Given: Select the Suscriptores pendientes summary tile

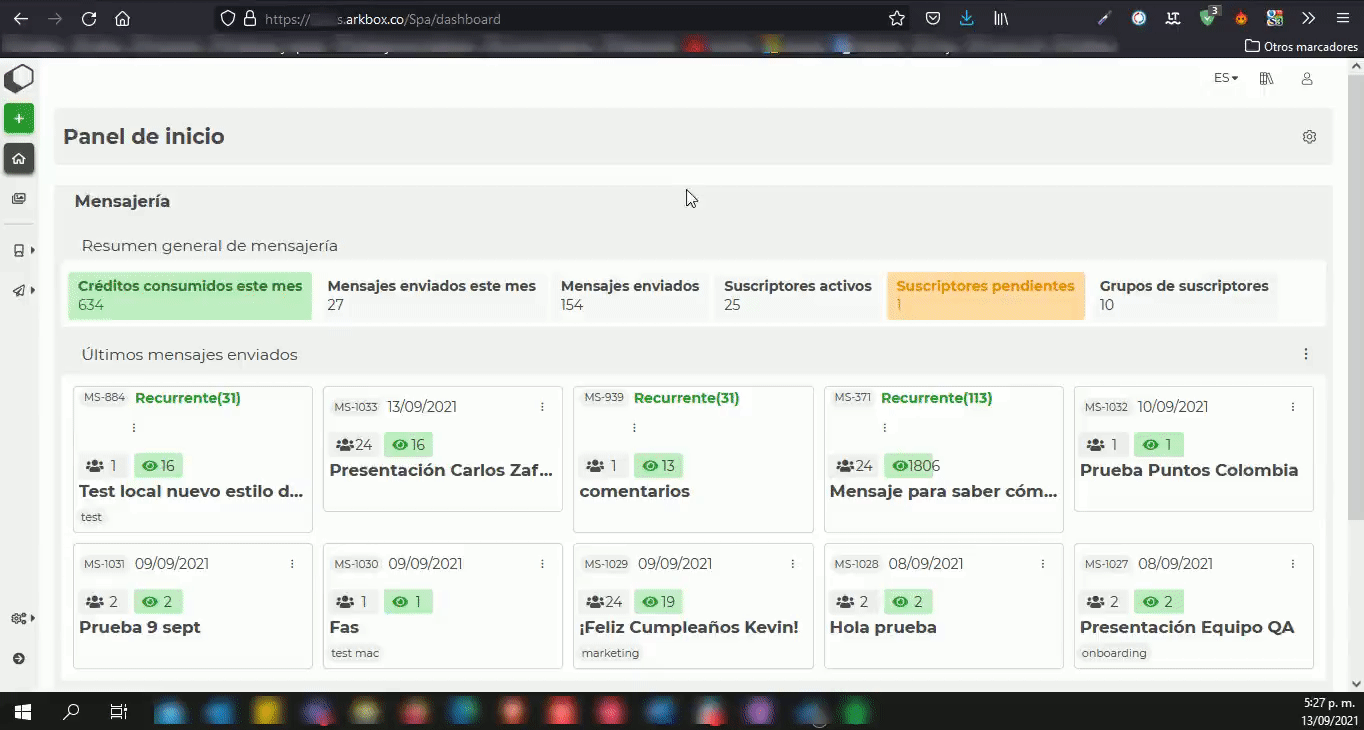Looking at the screenshot, I should point(985,295).
